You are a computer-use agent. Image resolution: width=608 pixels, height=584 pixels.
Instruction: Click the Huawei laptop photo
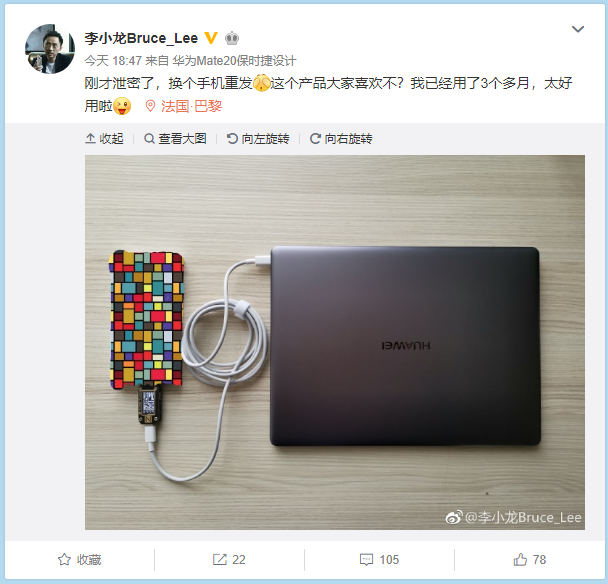click(x=335, y=342)
